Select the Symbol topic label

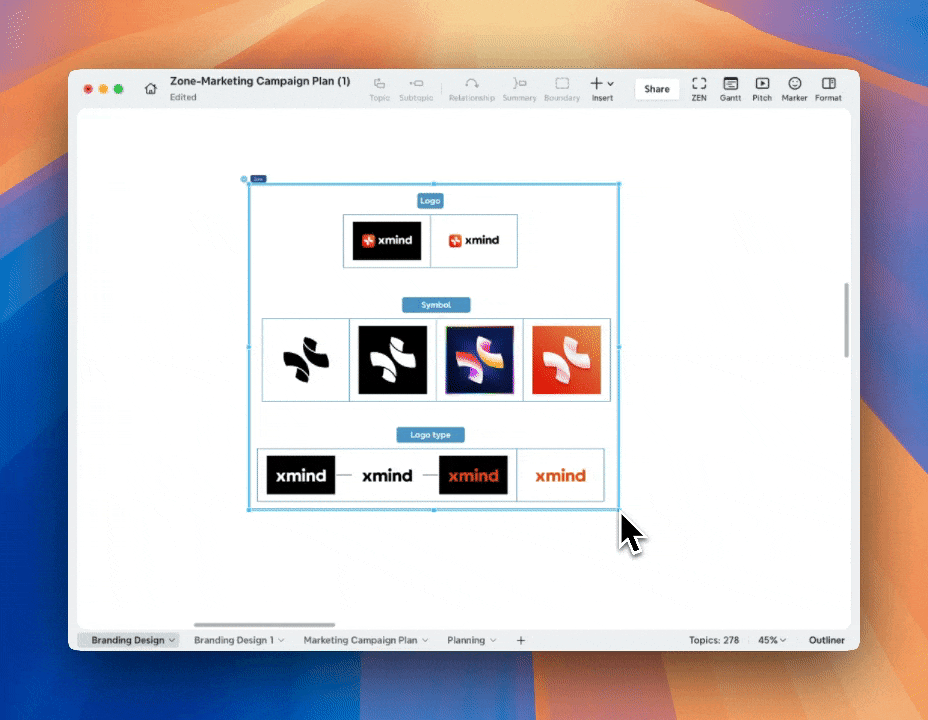(436, 305)
